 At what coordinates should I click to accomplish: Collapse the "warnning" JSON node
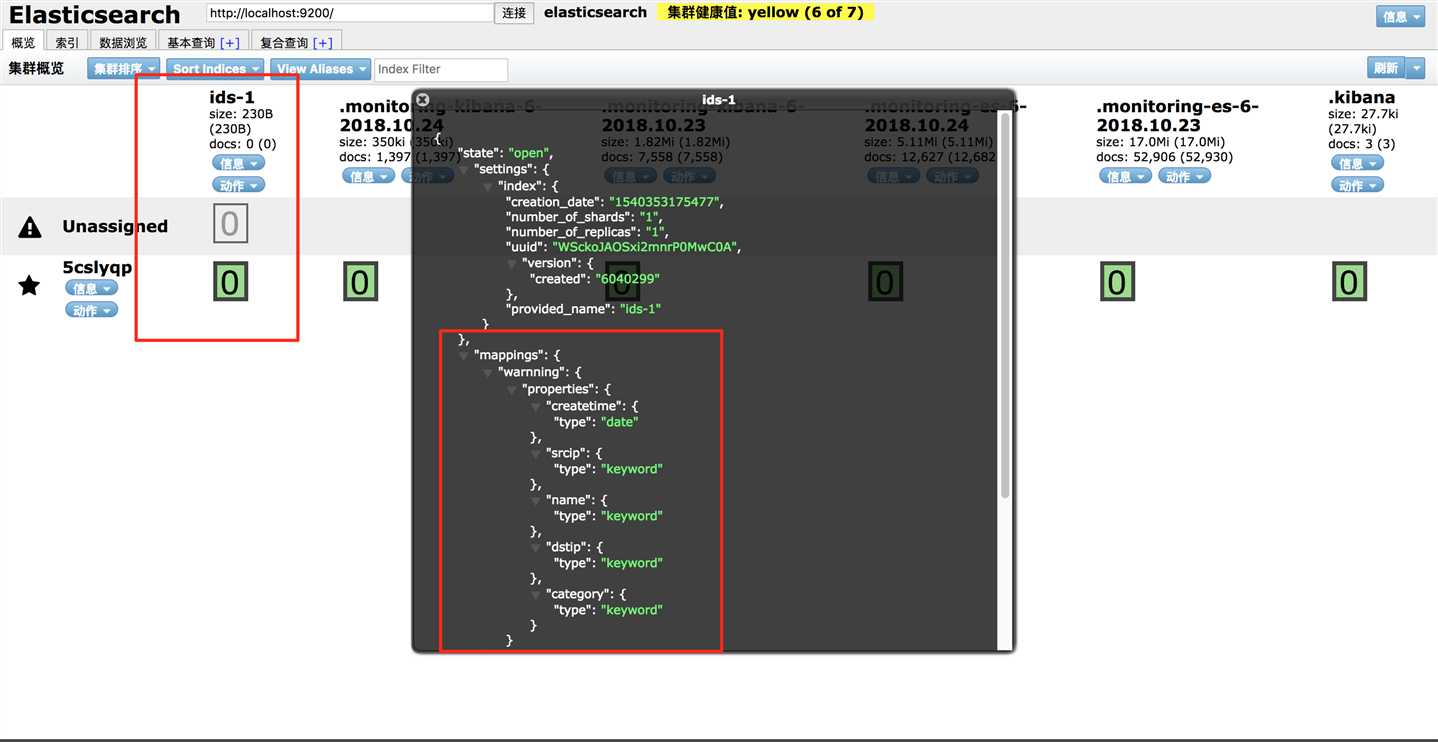489,373
